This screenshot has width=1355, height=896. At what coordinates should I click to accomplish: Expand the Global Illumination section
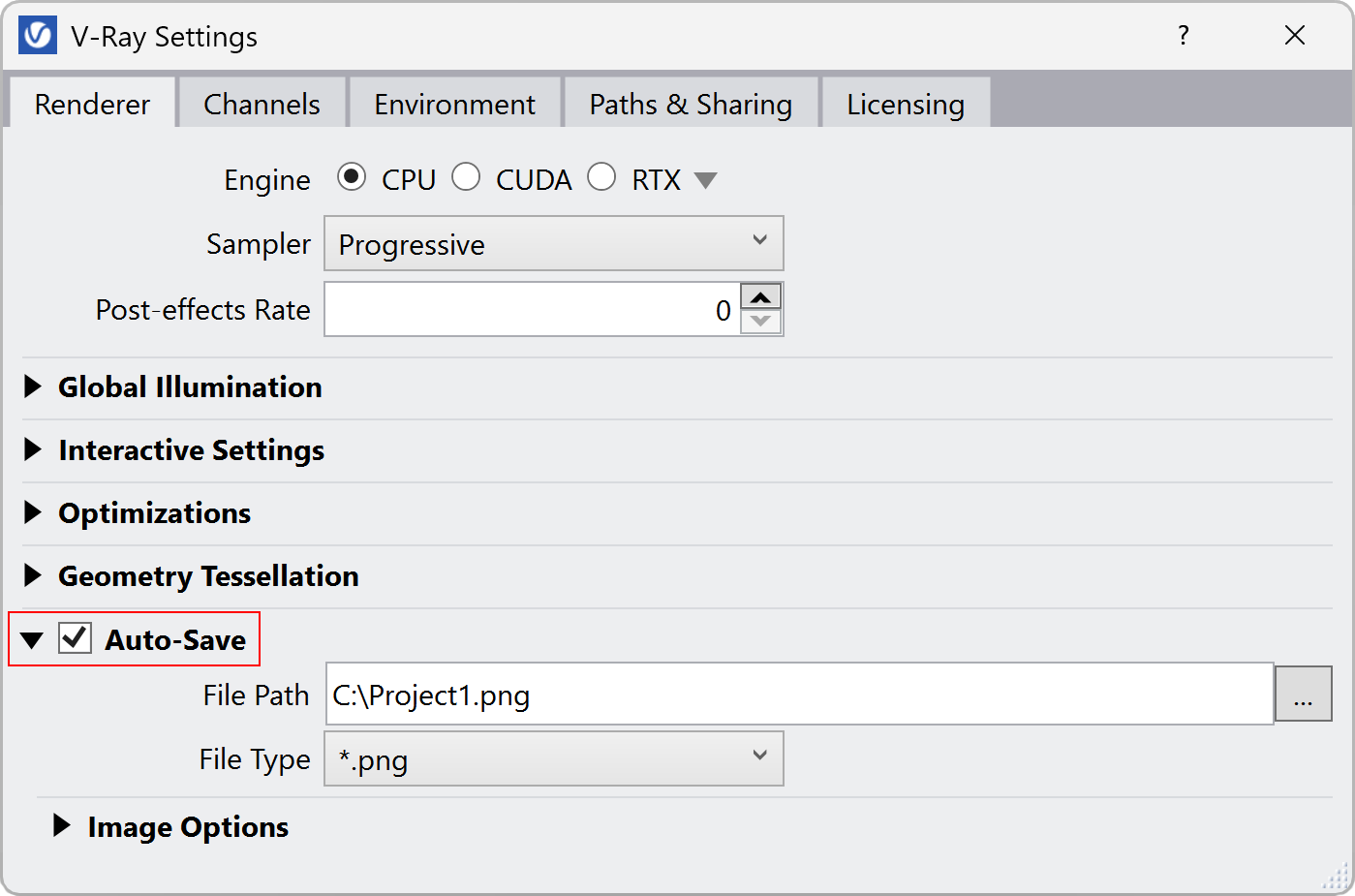click(x=33, y=386)
